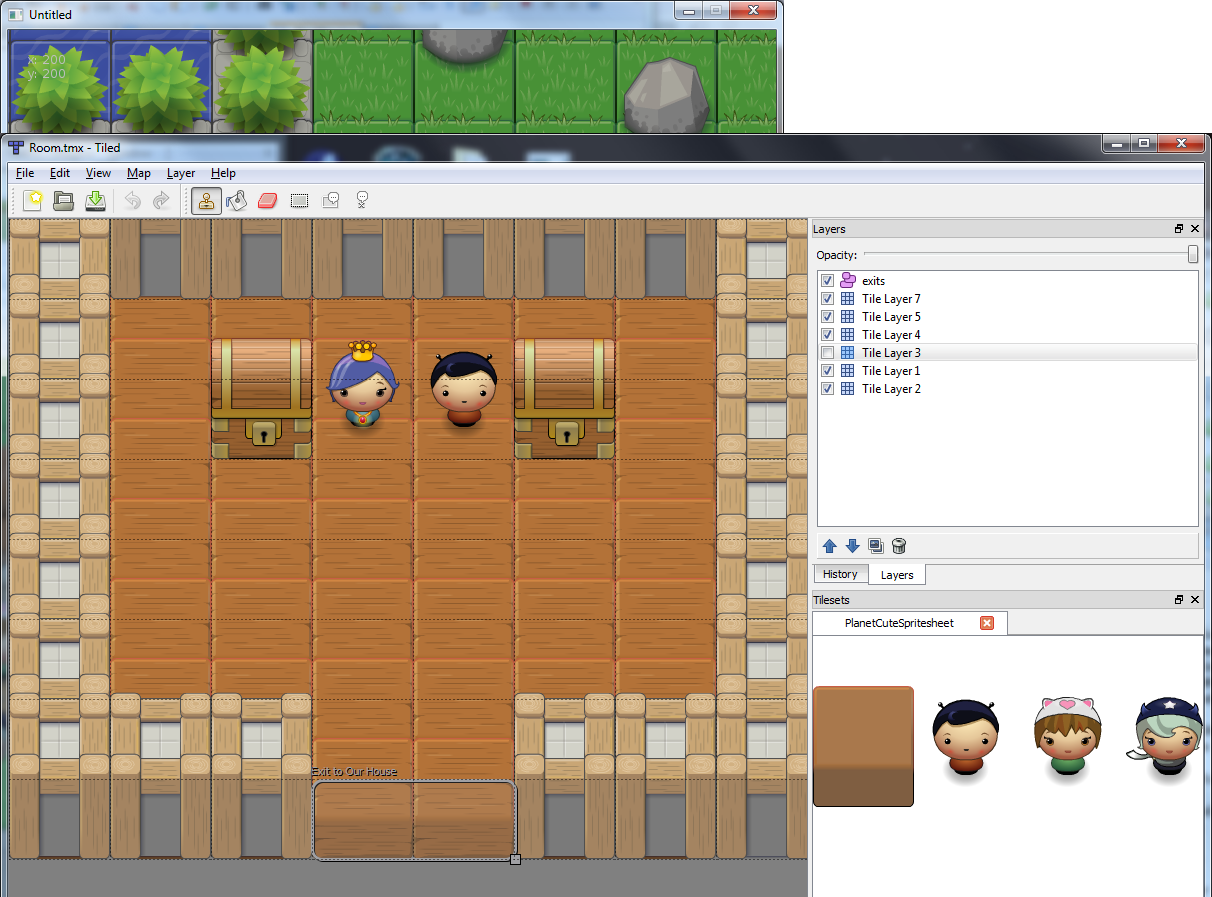Click the Tile Layer 3 grid icon
The height and width of the screenshot is (897, 1212).
point(847,353)
